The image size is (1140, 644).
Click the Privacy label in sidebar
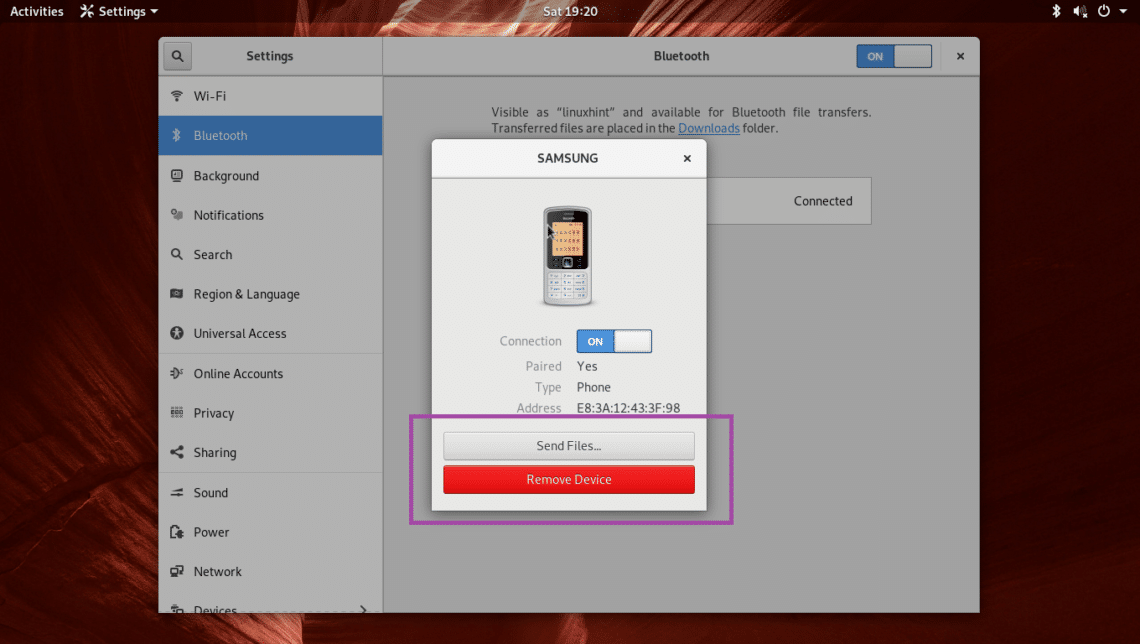[x=214, y=413]
